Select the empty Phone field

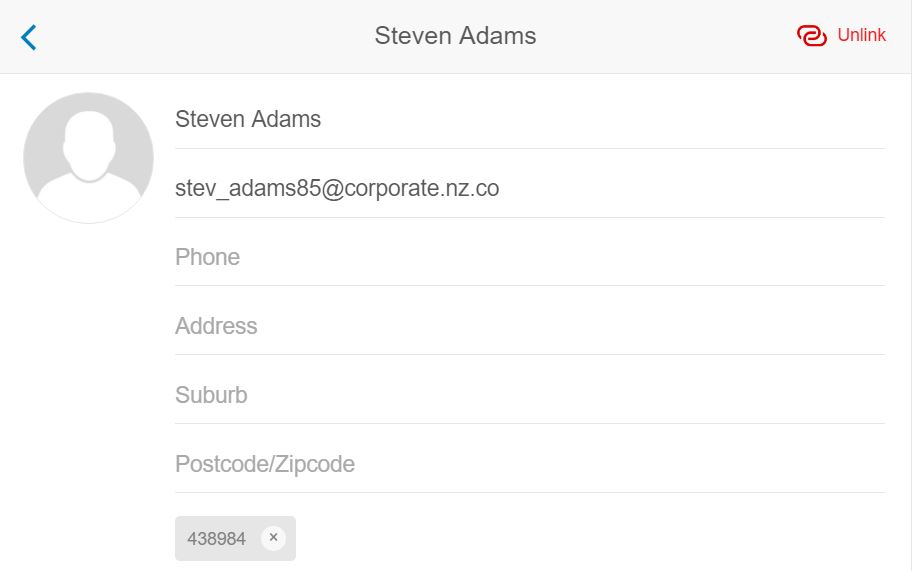pos(530,257)
